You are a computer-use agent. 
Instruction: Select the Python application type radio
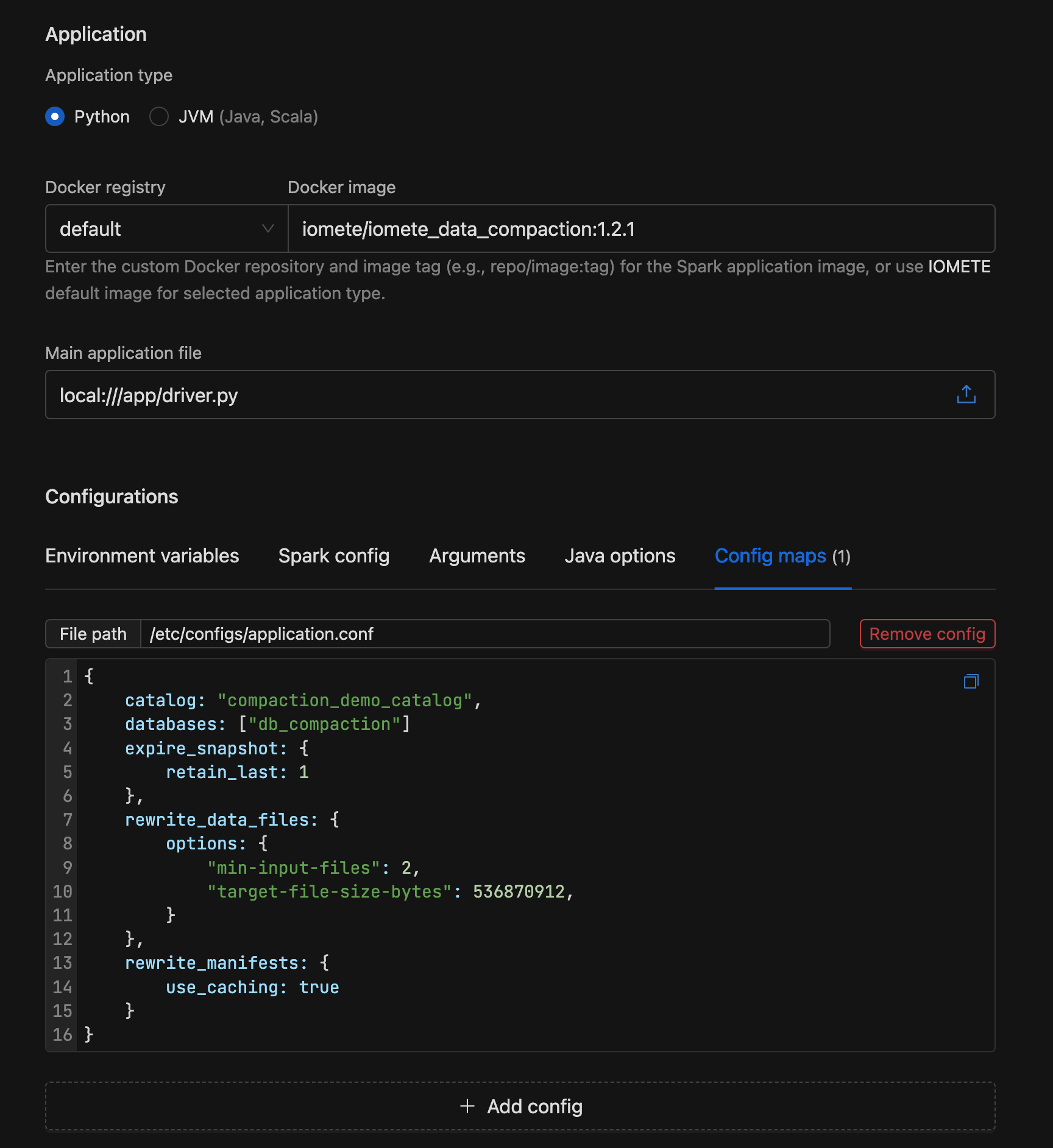click(55, 116)
